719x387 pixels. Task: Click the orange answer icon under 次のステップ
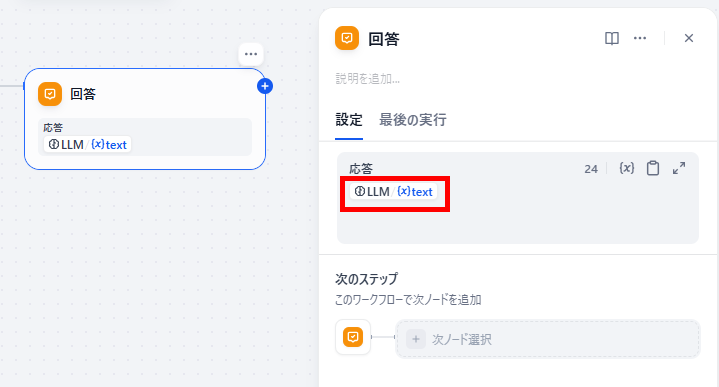[x=353, y=337]
